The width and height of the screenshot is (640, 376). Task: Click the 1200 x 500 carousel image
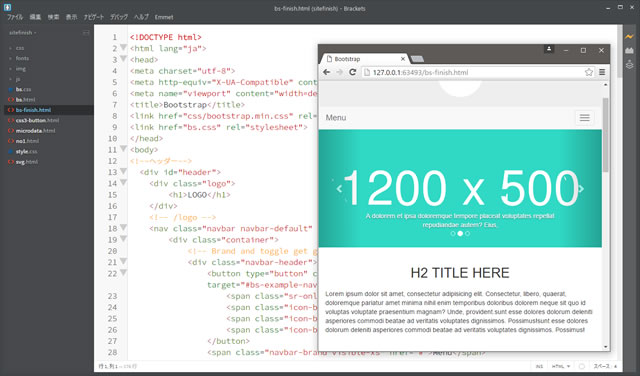tap(460, 188)
